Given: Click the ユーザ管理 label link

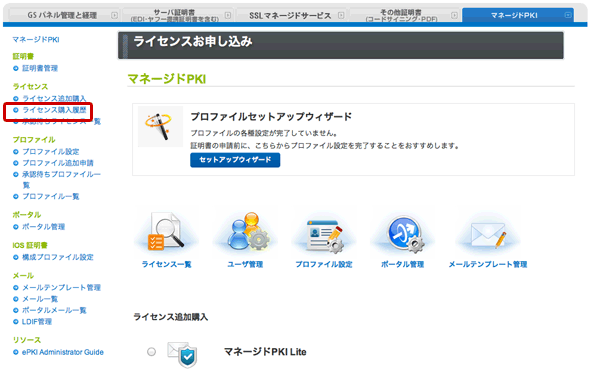Looking at the screenshot, I should click(245, 264).
